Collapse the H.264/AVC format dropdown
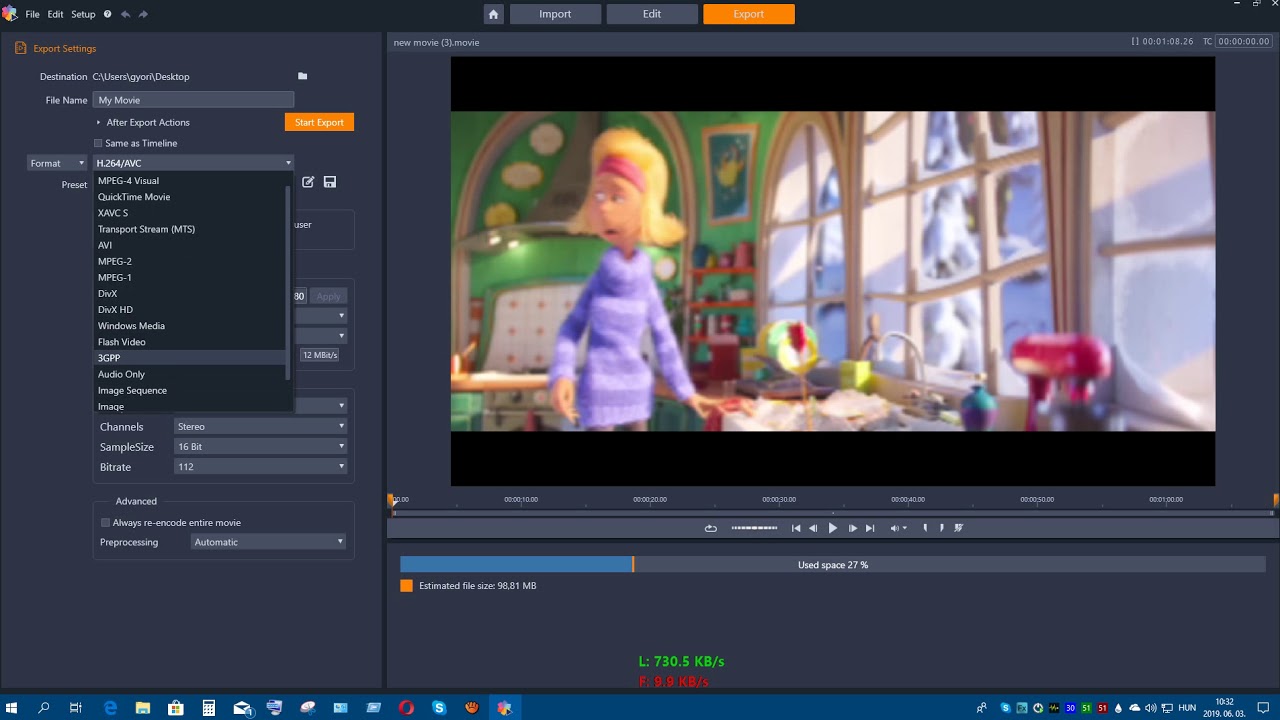The height and width of the screenshot is (720, 1280). 194,163
